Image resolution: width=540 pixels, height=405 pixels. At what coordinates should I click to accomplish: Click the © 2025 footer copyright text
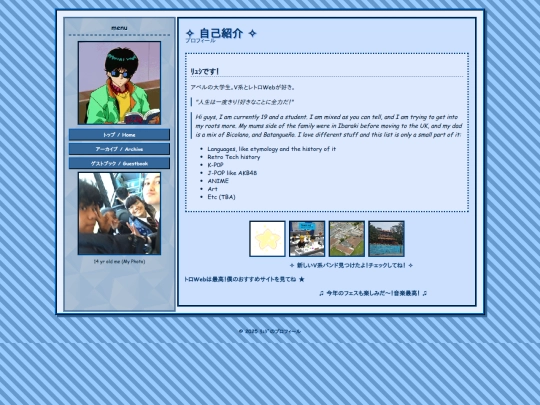[270, 331]
